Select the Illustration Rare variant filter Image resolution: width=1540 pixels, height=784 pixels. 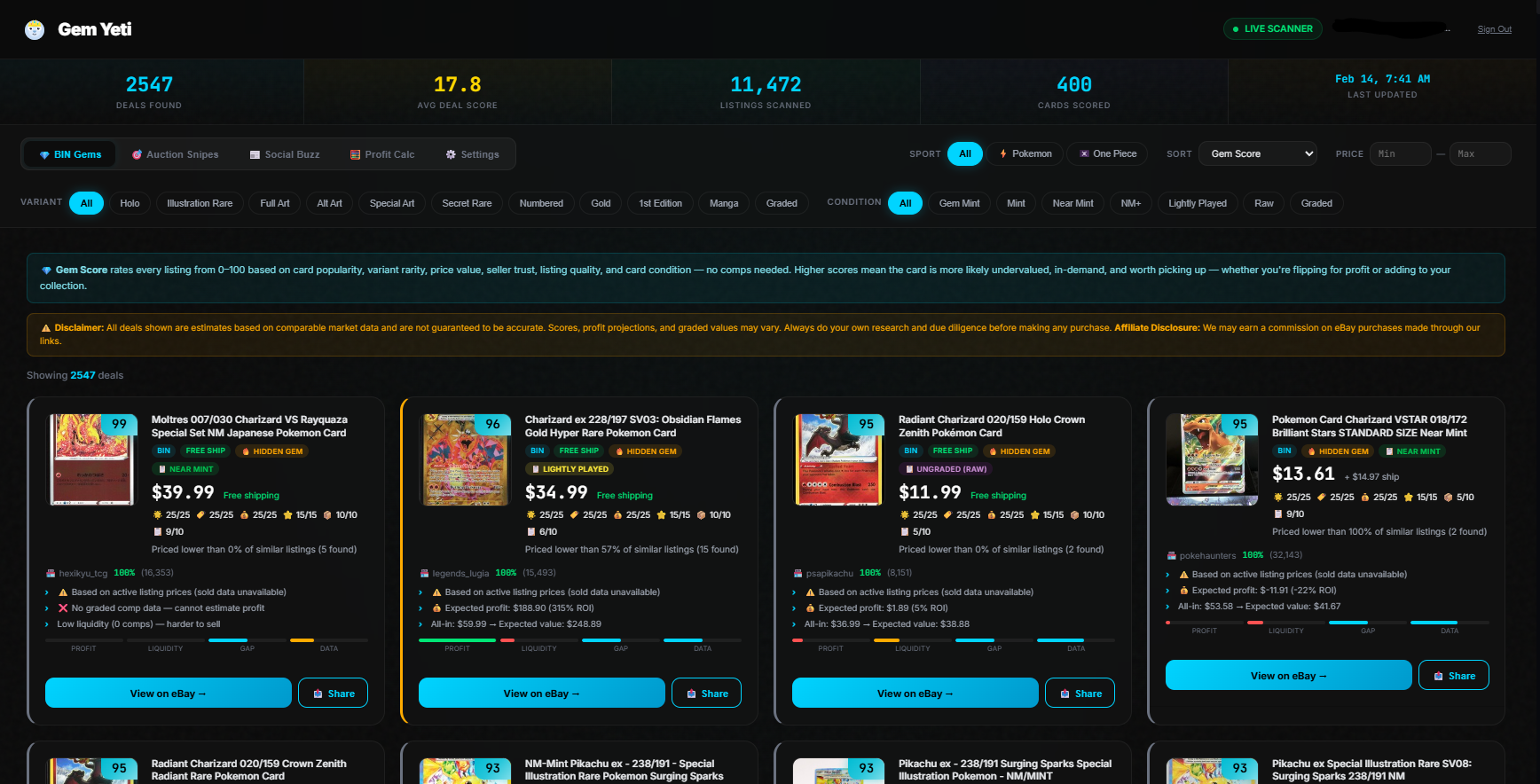200,203
